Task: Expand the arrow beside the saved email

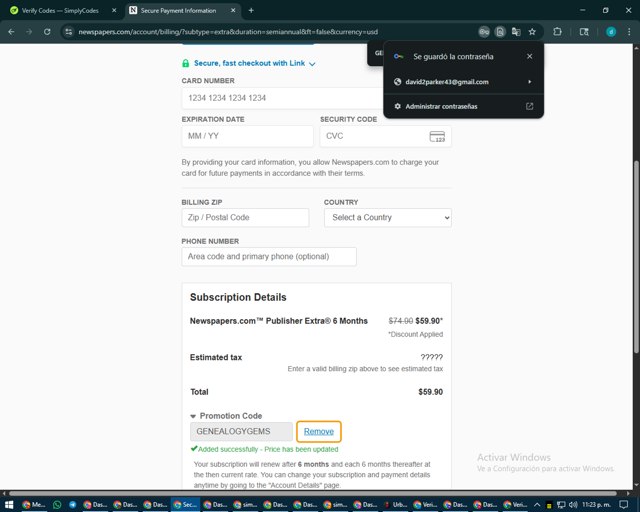Action: (x=530, y=82)
